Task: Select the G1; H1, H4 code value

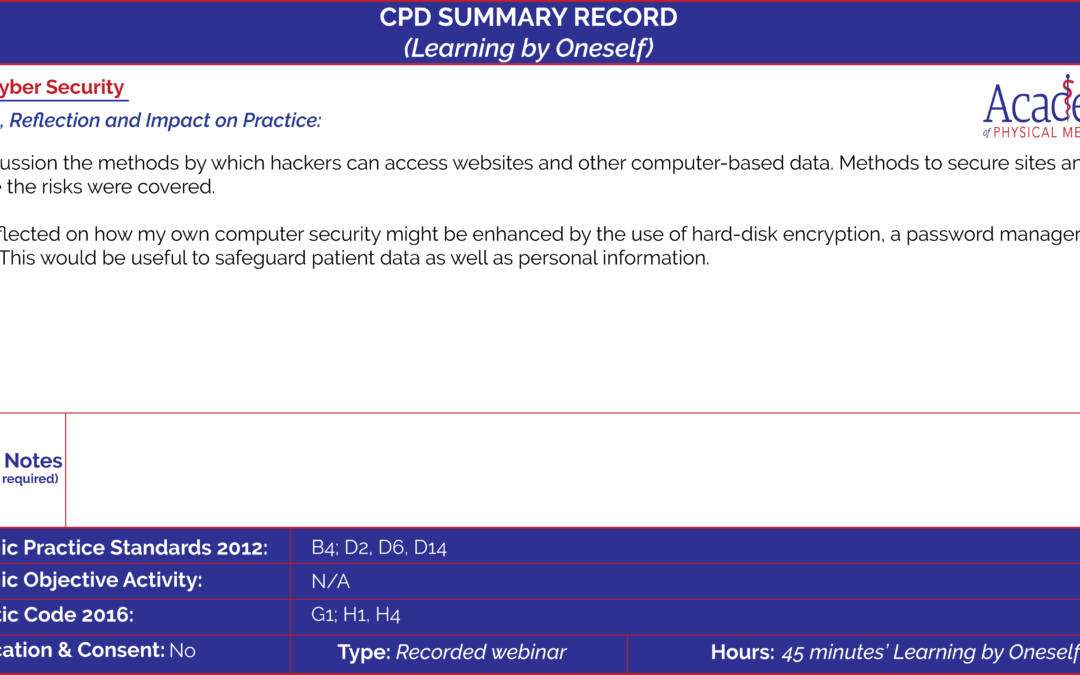Action: coord(355,614)
